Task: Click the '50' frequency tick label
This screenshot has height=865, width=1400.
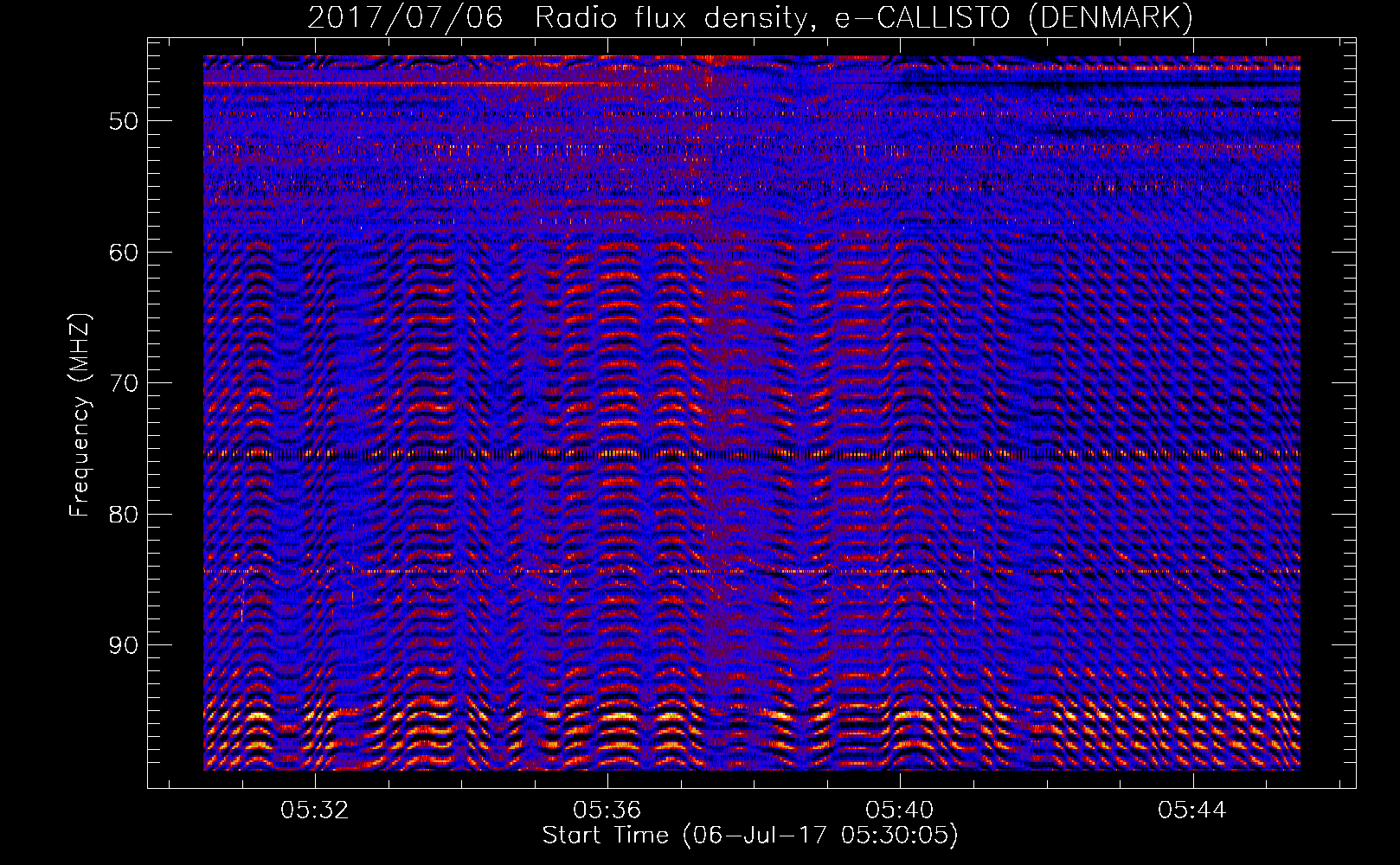Action: pos(124,121)
